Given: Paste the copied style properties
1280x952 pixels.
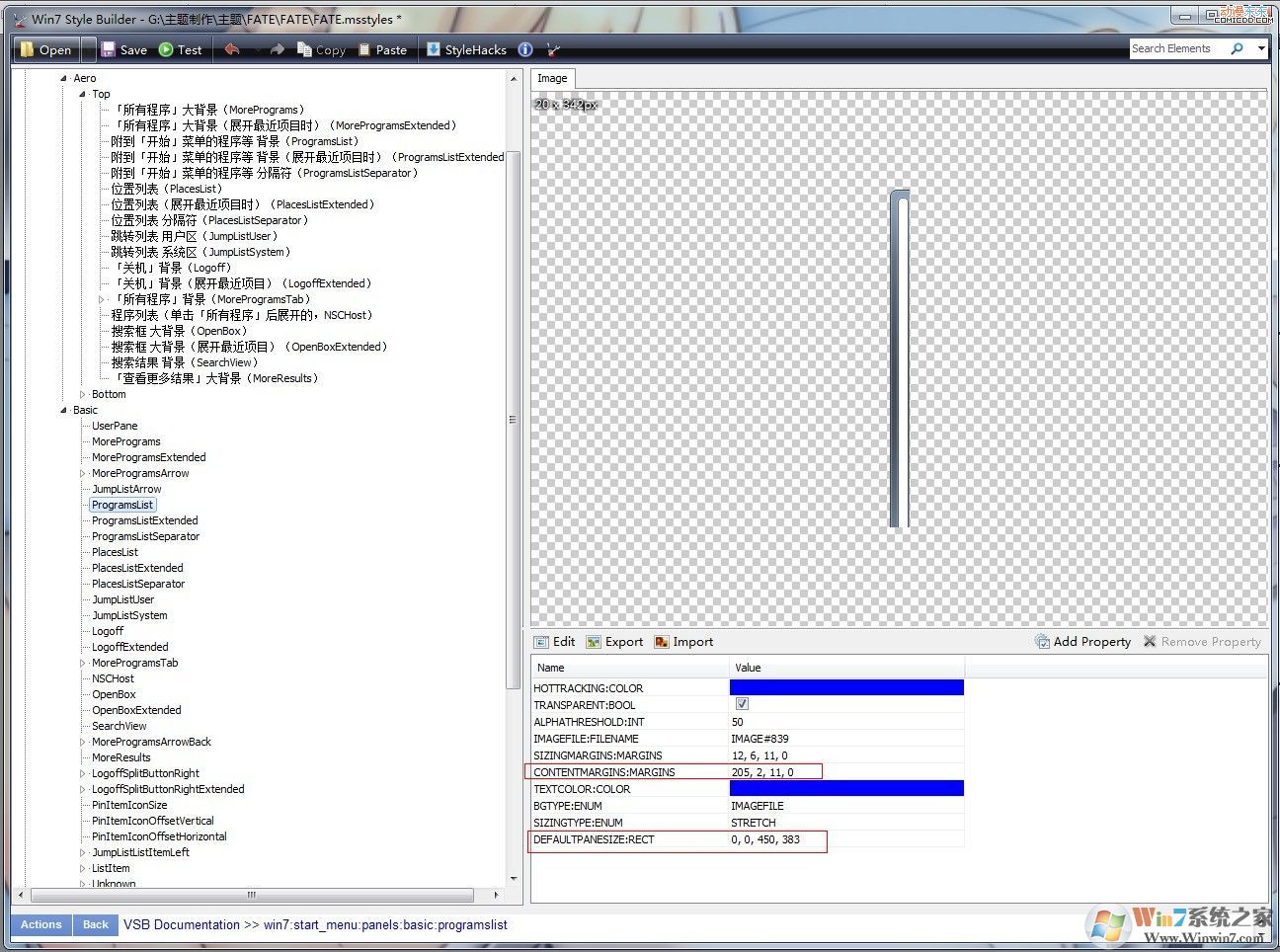Looking at the screenshot, I should coord(383,48).
